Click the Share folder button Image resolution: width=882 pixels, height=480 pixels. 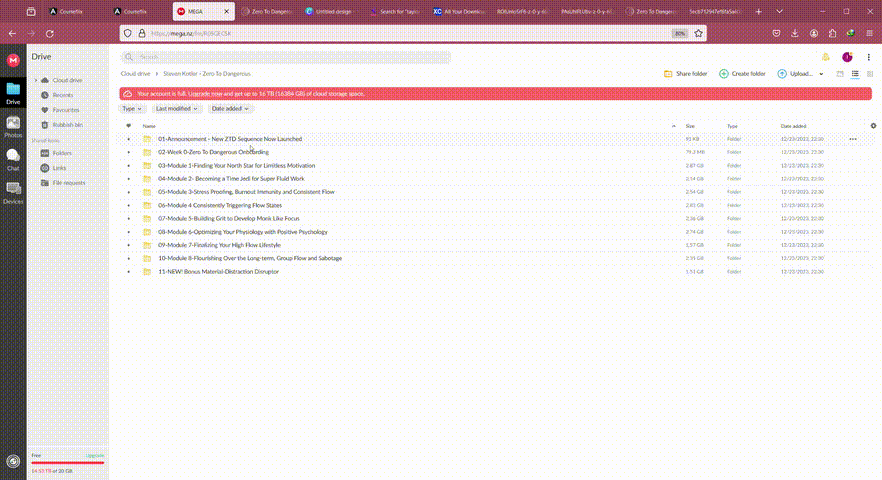[x=686, y=74]
